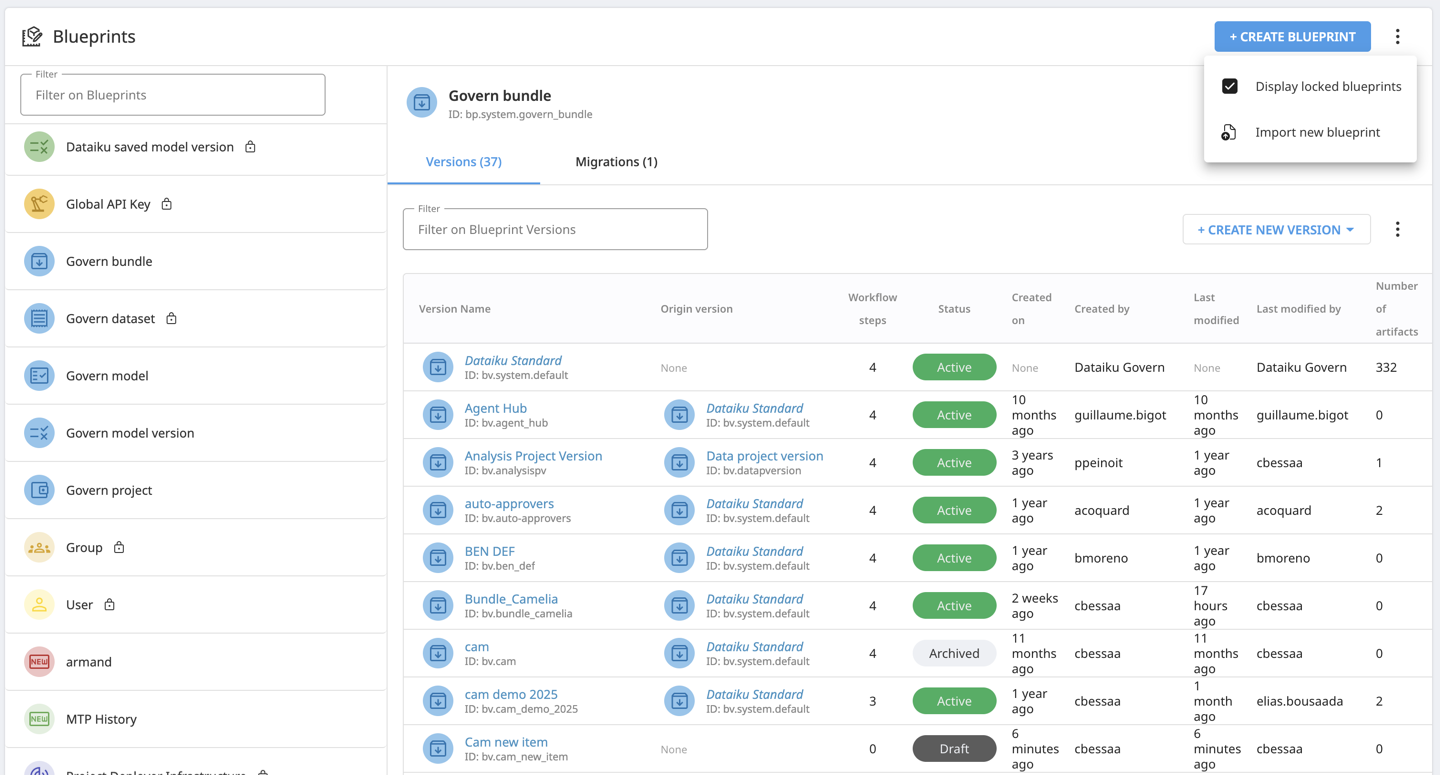
Task: Select the Govern model sidebar item
Action: 196,376
